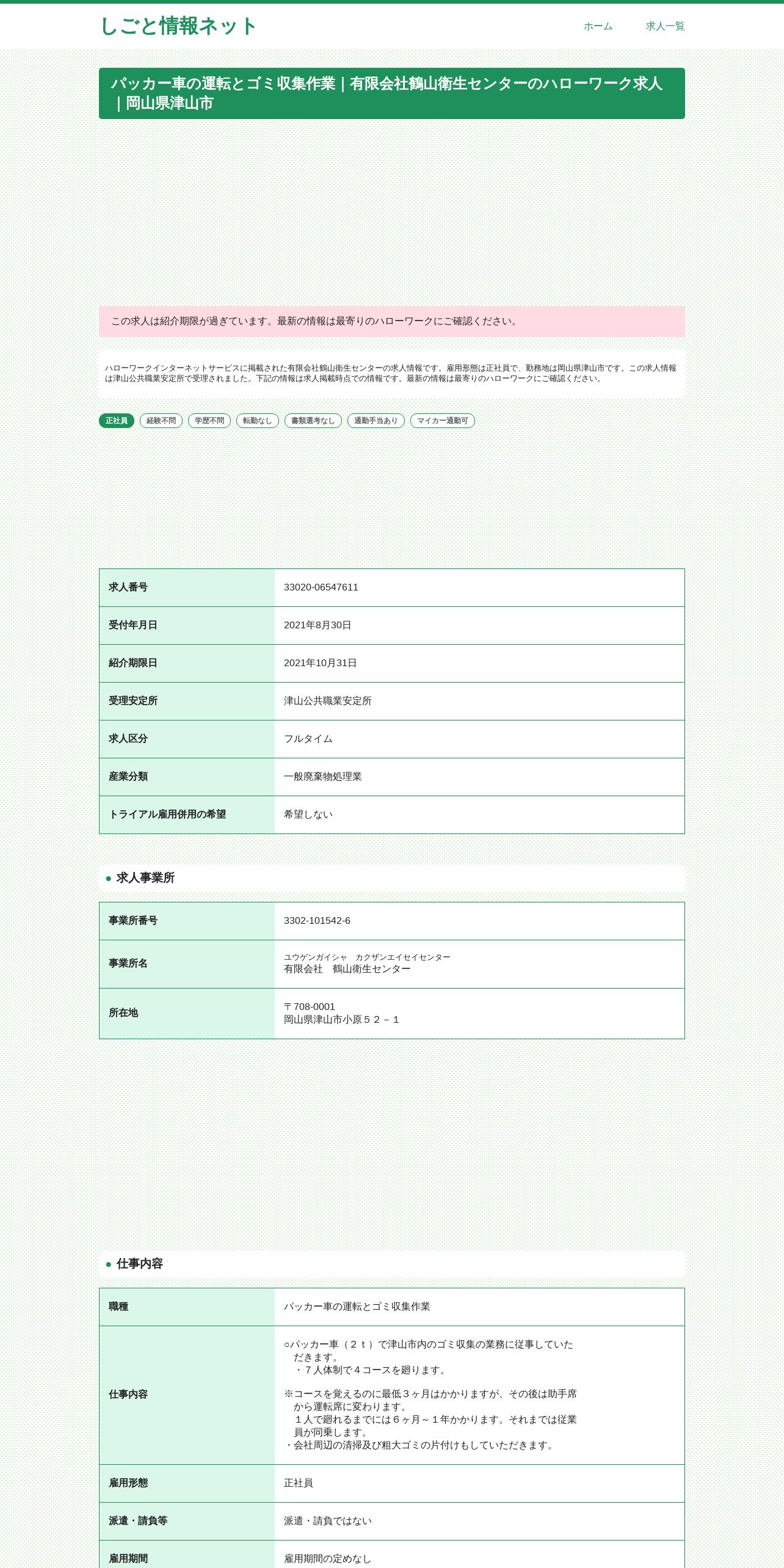
Task: Click the 事業所番号 row label
Action: 133,921
